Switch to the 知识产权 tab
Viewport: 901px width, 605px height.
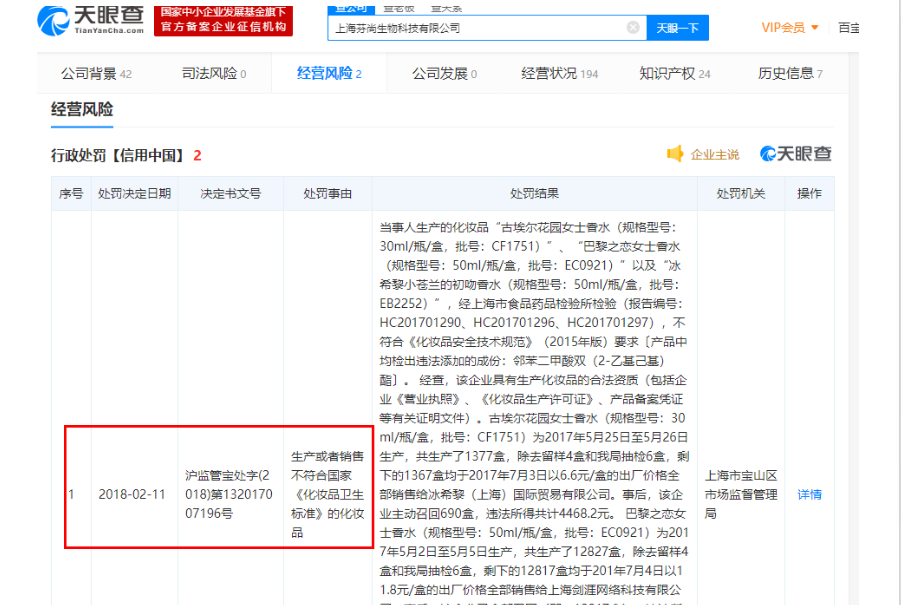pyautogui.click(x=675, y=74)
